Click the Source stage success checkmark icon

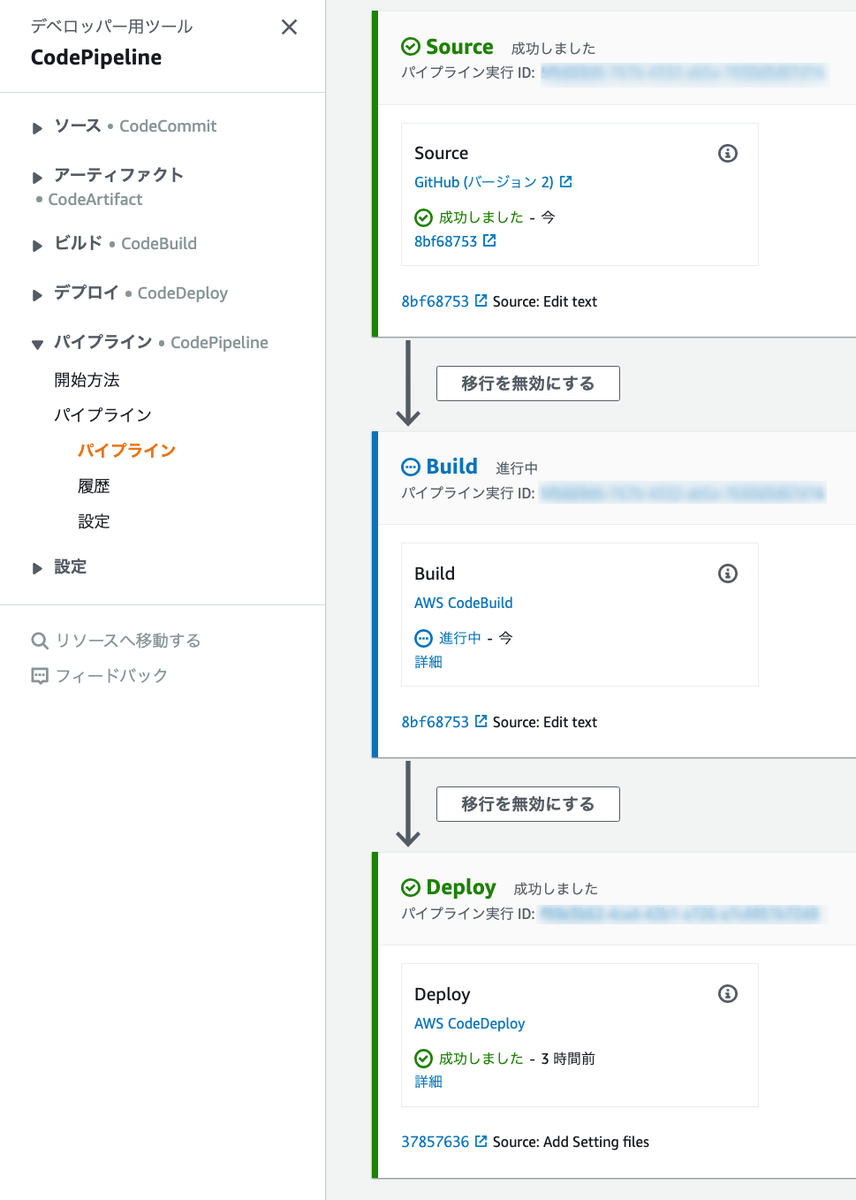coord(410,47)
